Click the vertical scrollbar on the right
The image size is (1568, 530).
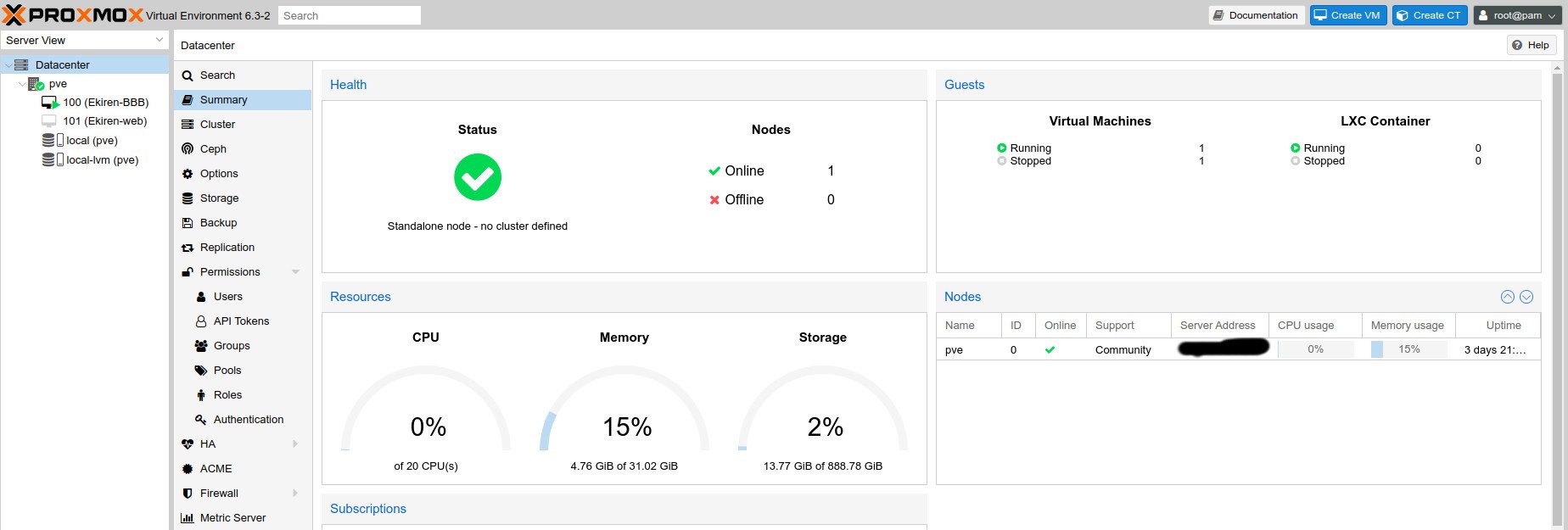[1557, 297]
